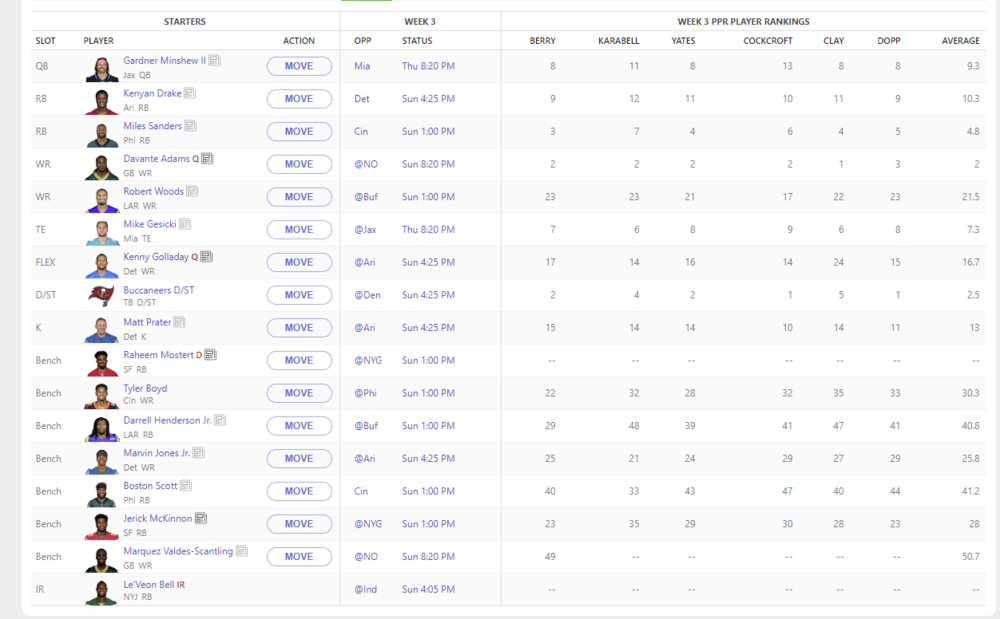Open Boston Scott player link
This screenshot has height=619, width=1000.
point(151,486)
